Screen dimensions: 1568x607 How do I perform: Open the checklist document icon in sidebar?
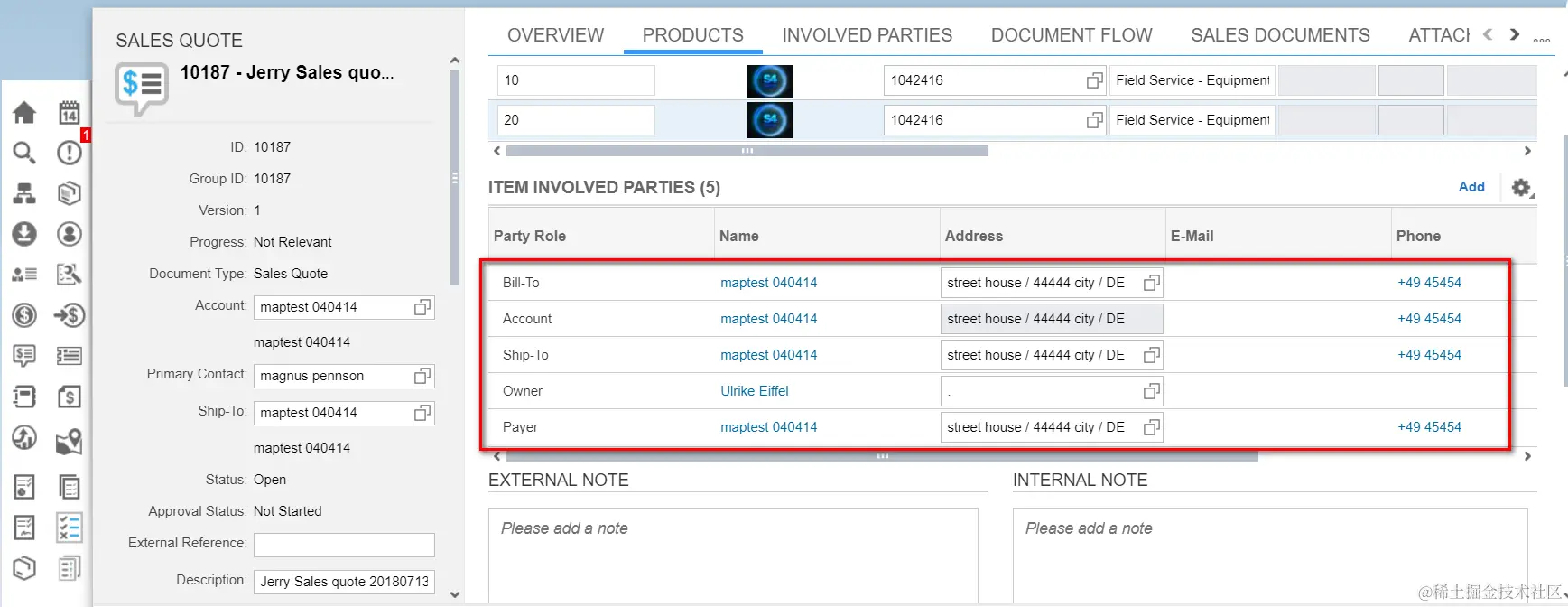point(24,487)
